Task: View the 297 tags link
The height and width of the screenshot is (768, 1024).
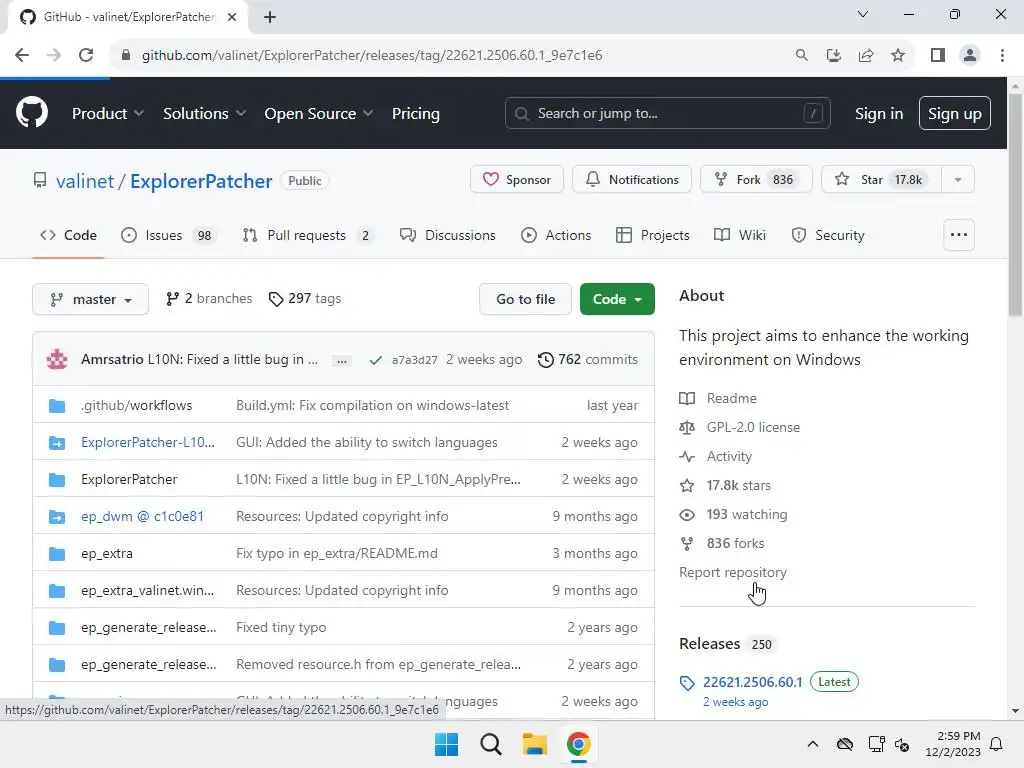Action: point(305,298)
